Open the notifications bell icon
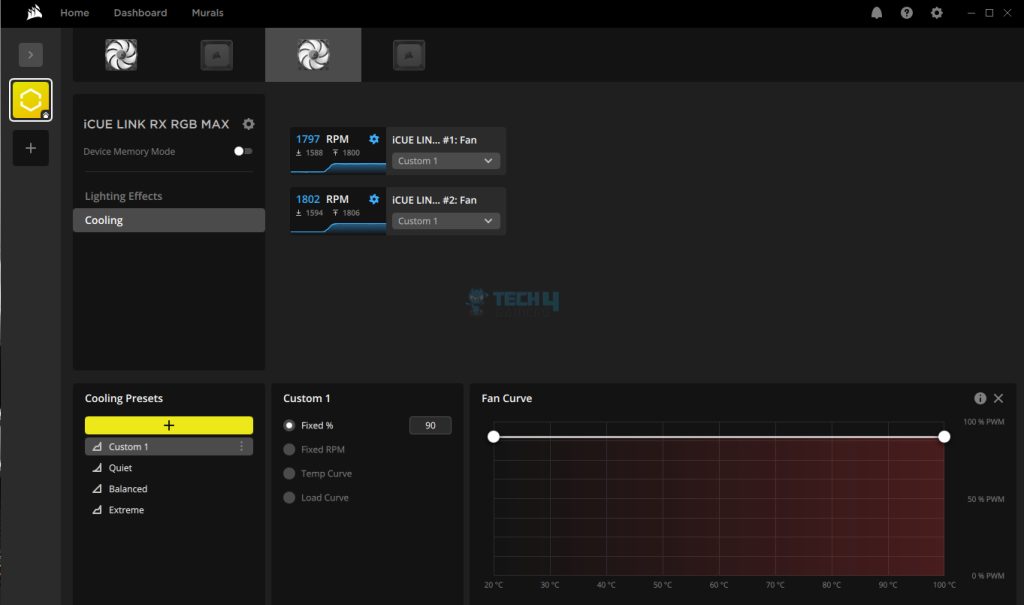Screen dimensions: 1024x605 pyautogui.click(x=877, y=13)
